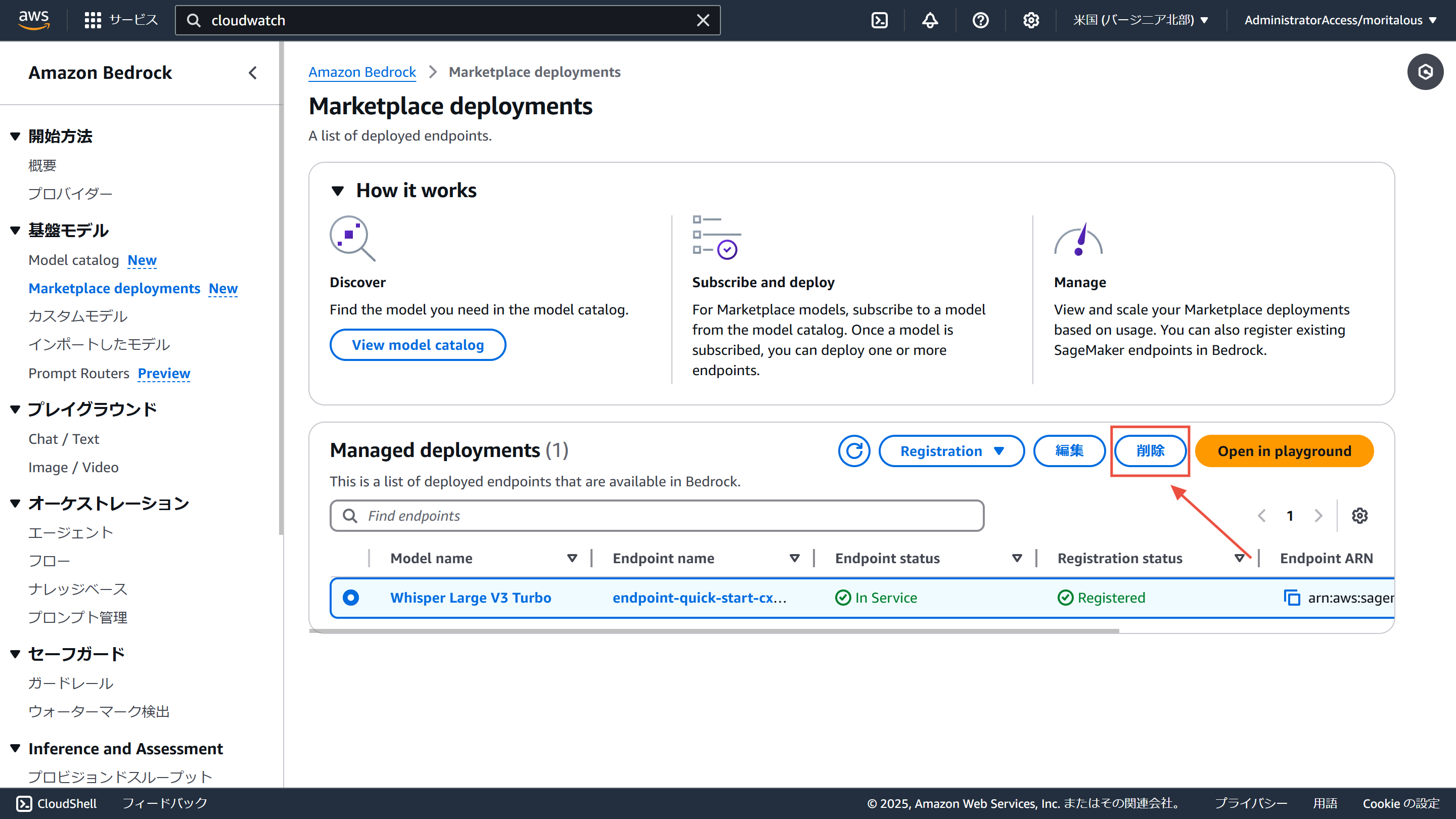Viewport: 1456px width, 819px height.
Task: Clear the cloudwatch search text
Action: pyautogui.click(x=703, y=20)
